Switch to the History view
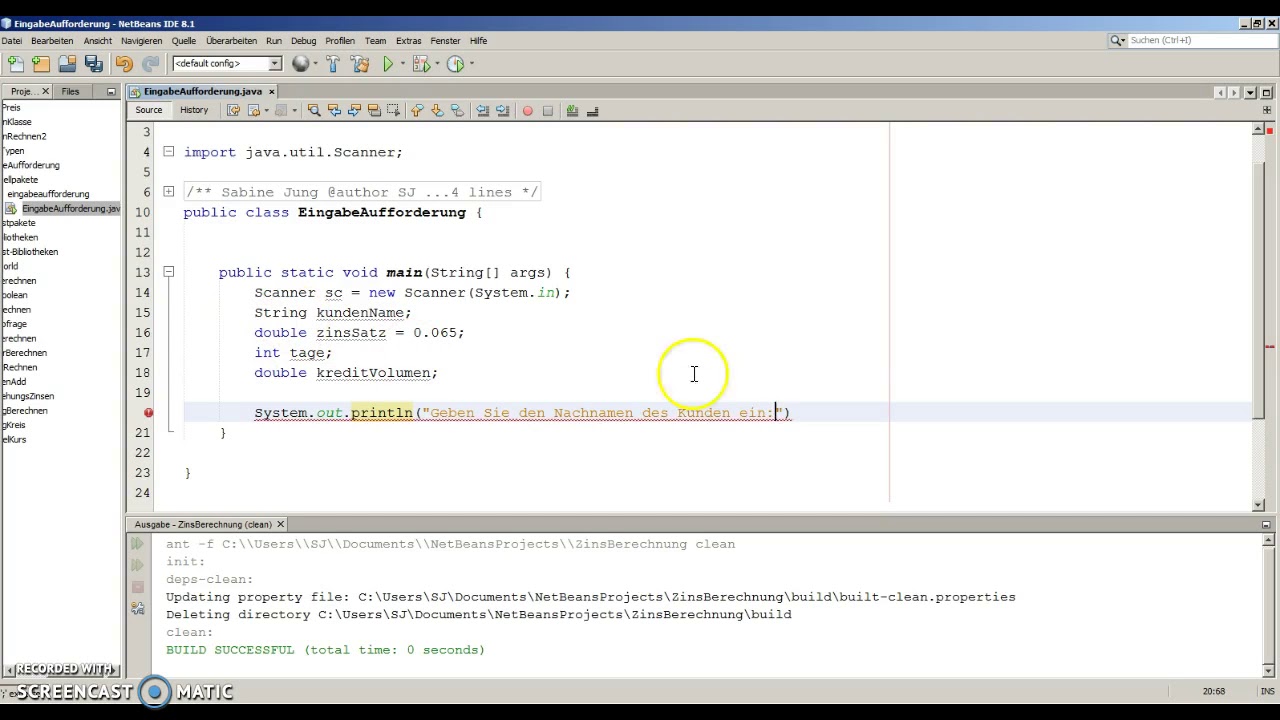 pos(194,110)
